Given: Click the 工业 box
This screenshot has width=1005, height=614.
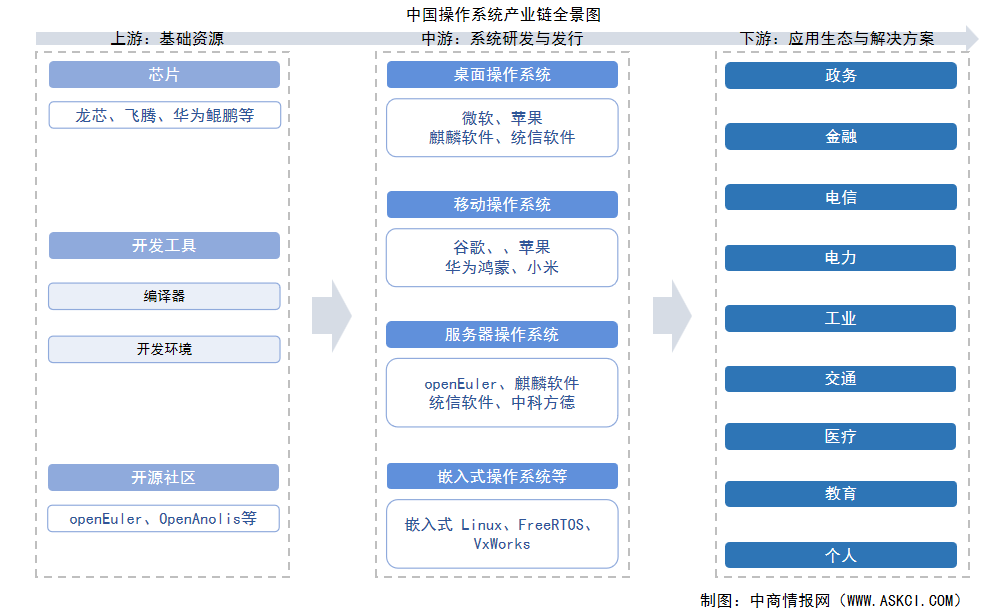Looking at the screenshot, I should (840, 319).
